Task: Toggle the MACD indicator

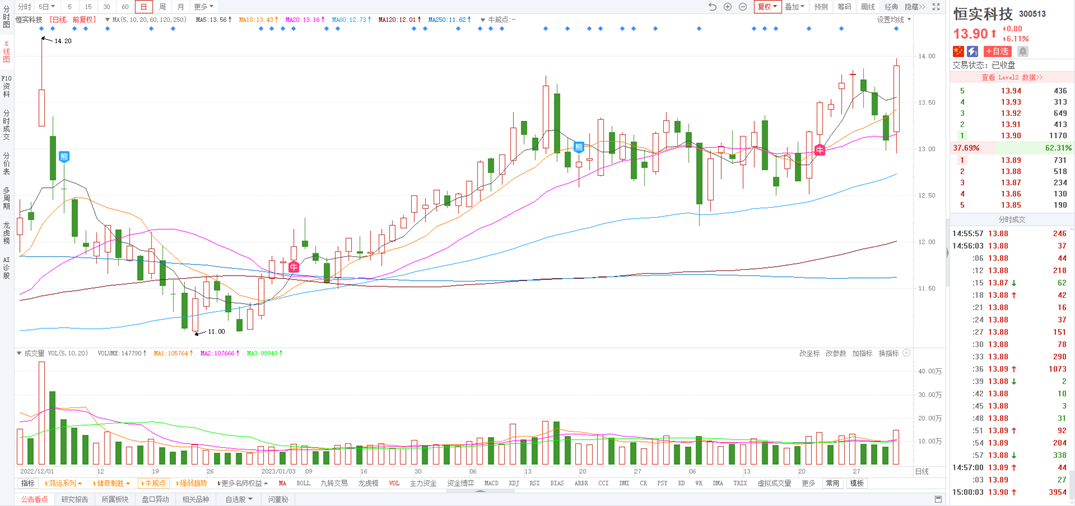Action: (491, 483)
